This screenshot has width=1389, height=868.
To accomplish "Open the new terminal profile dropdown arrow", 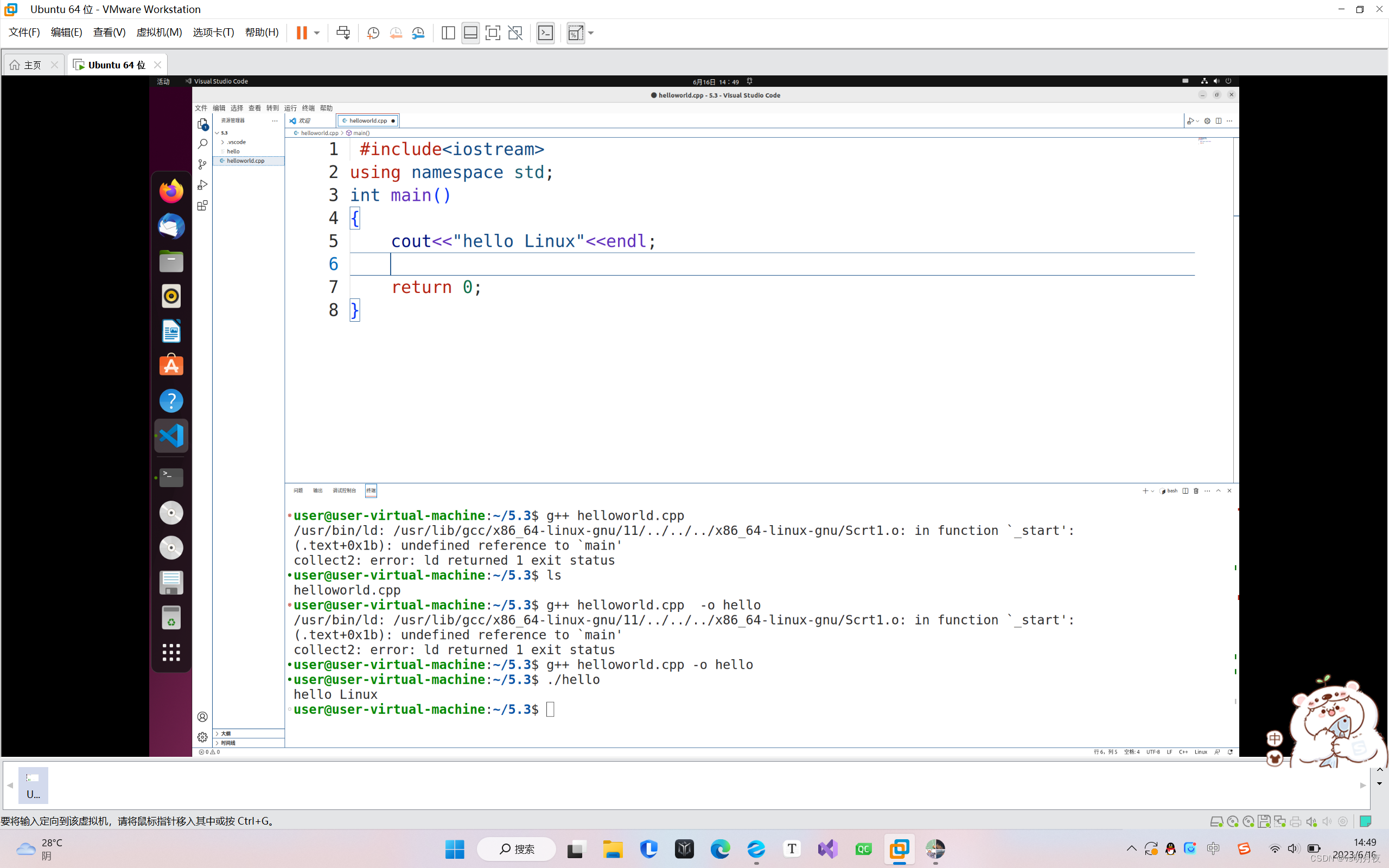I will pyautogui.click(x=1152, y=492).
